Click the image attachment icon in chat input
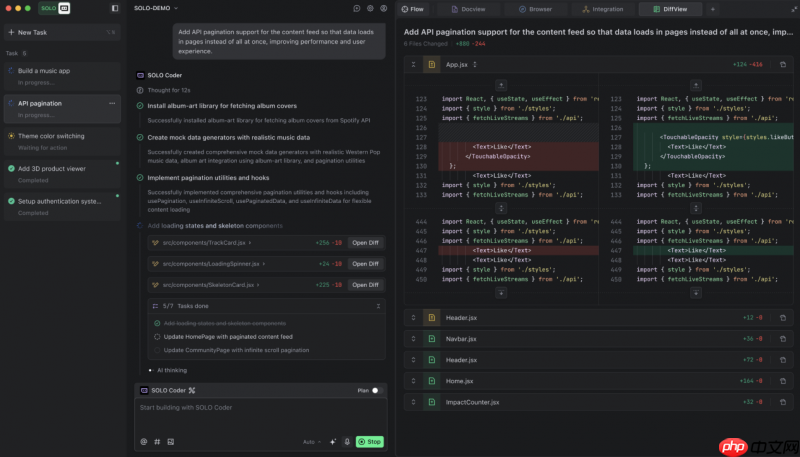Viewport: 800px width, 457px height. point(171,441)
